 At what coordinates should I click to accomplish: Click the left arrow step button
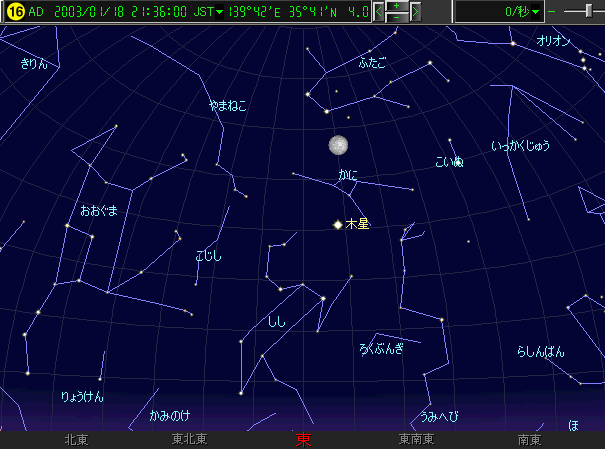tap(378, 12)
